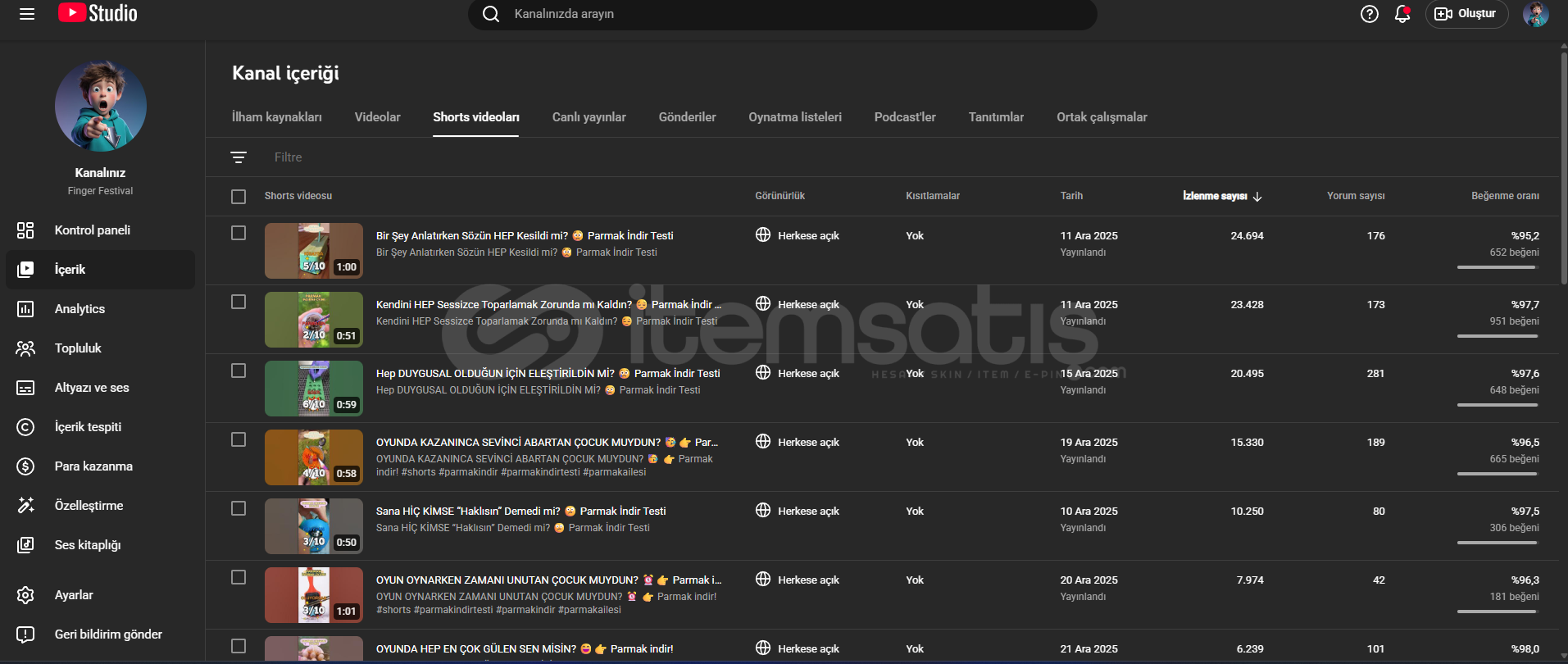The width and height of the screenshot is (1568, 664).
Task: Switch to the Canlı yayınlar tab
Action: pyautogui.click(x=589, y=117)
